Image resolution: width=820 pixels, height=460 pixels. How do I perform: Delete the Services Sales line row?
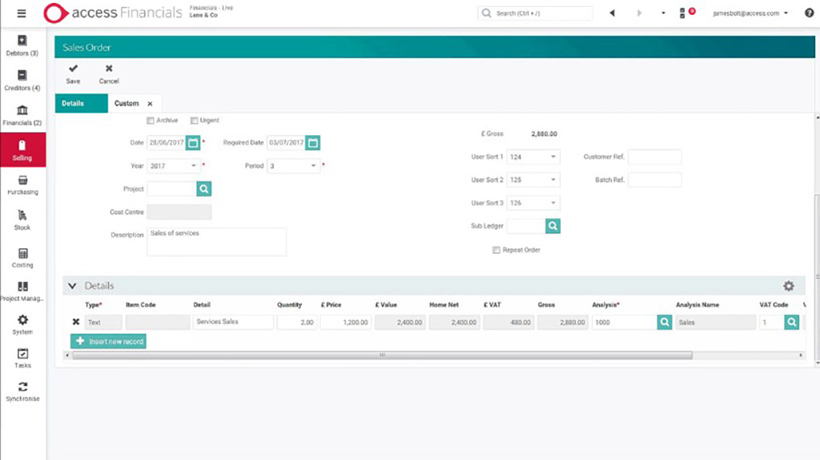pyautogui.click(x=76, y=322)
